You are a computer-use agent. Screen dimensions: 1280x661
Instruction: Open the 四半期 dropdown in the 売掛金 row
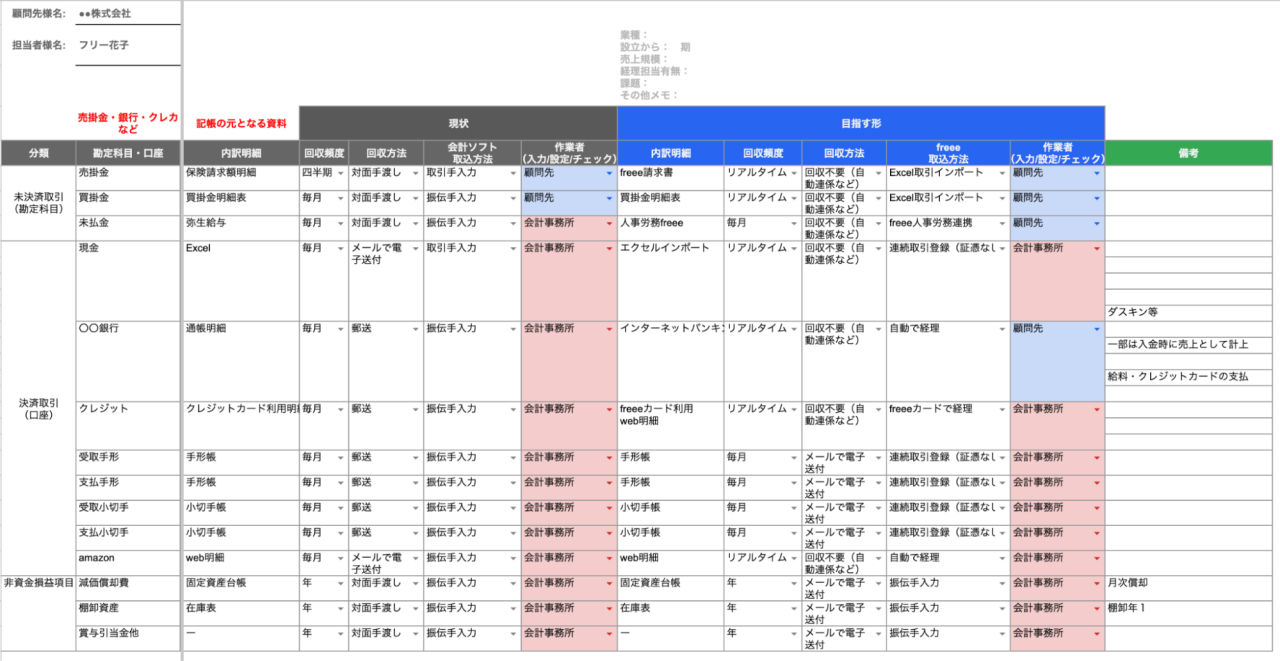(x=342, y=173)
